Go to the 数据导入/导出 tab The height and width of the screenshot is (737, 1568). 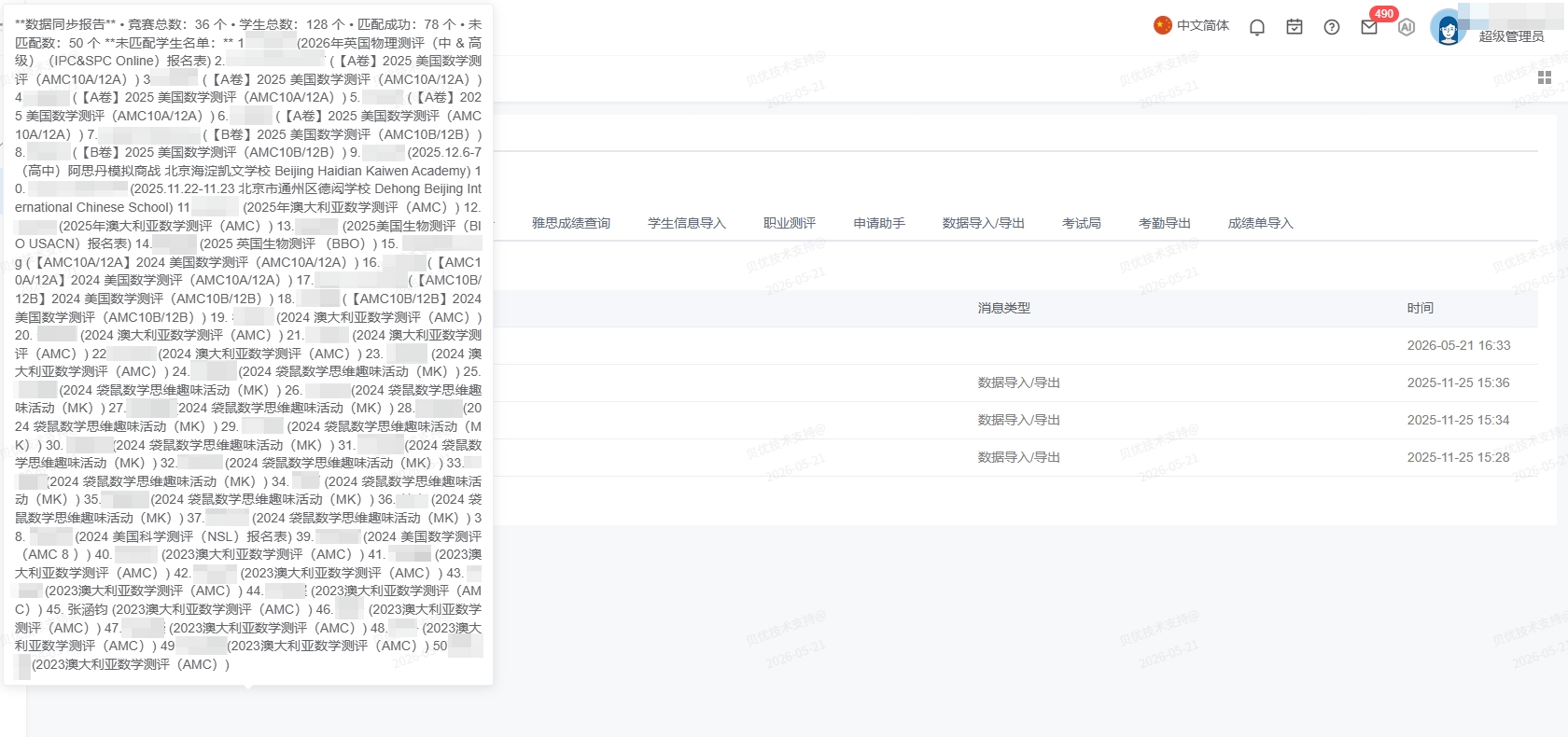[x=984, y=223]
